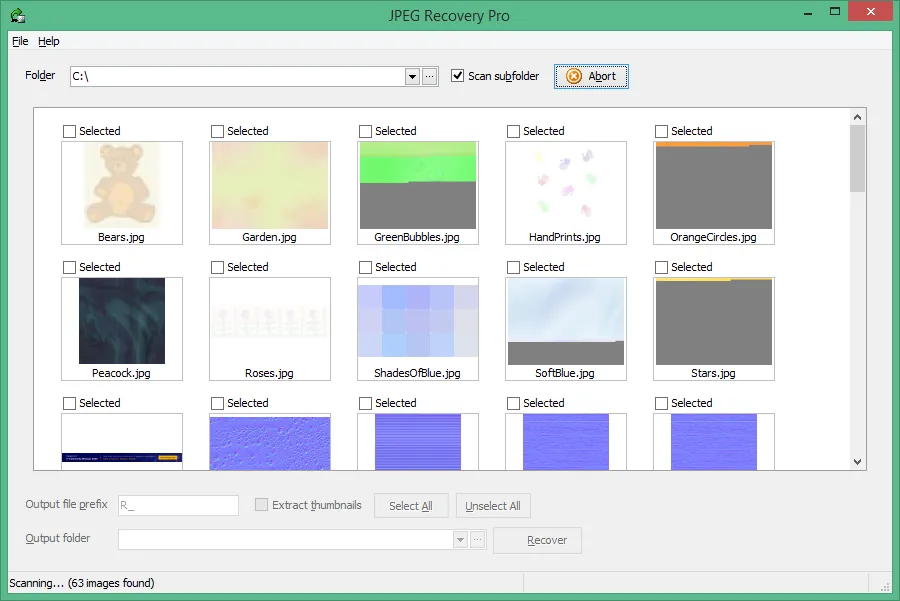Viewport: 900px width, 601px height.
Task: Click the Folder path input field
Action: 238,76
